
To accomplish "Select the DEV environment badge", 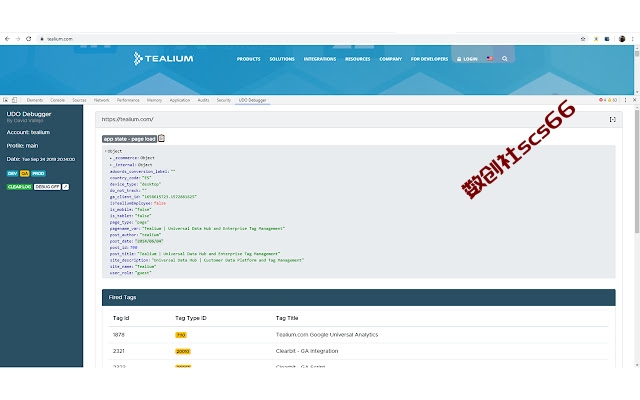I will [12, 173].
